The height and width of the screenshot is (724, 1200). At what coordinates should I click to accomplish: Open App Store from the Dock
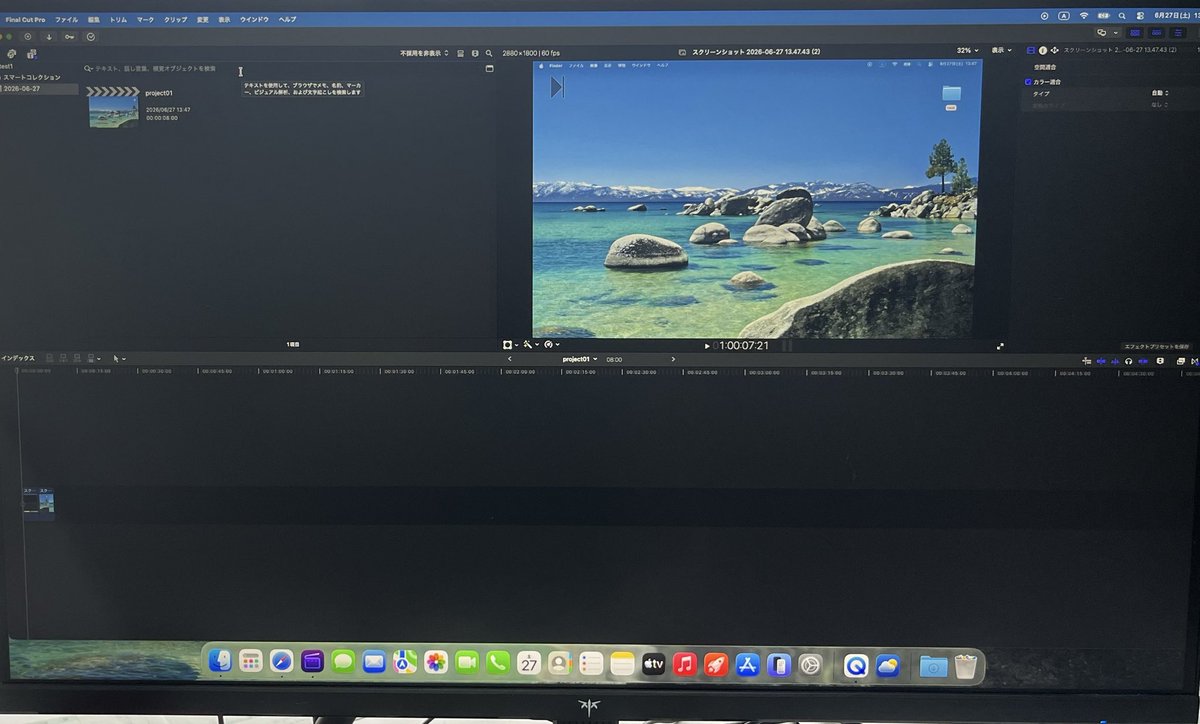click(747, 664)
